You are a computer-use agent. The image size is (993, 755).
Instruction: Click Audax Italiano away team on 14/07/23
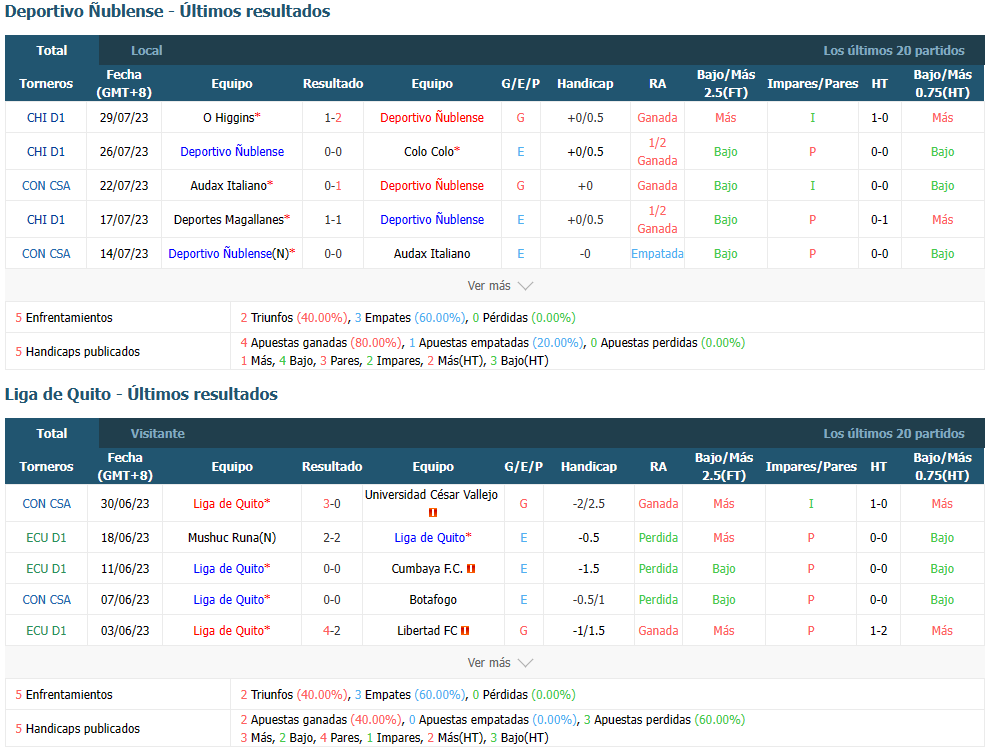432,253
